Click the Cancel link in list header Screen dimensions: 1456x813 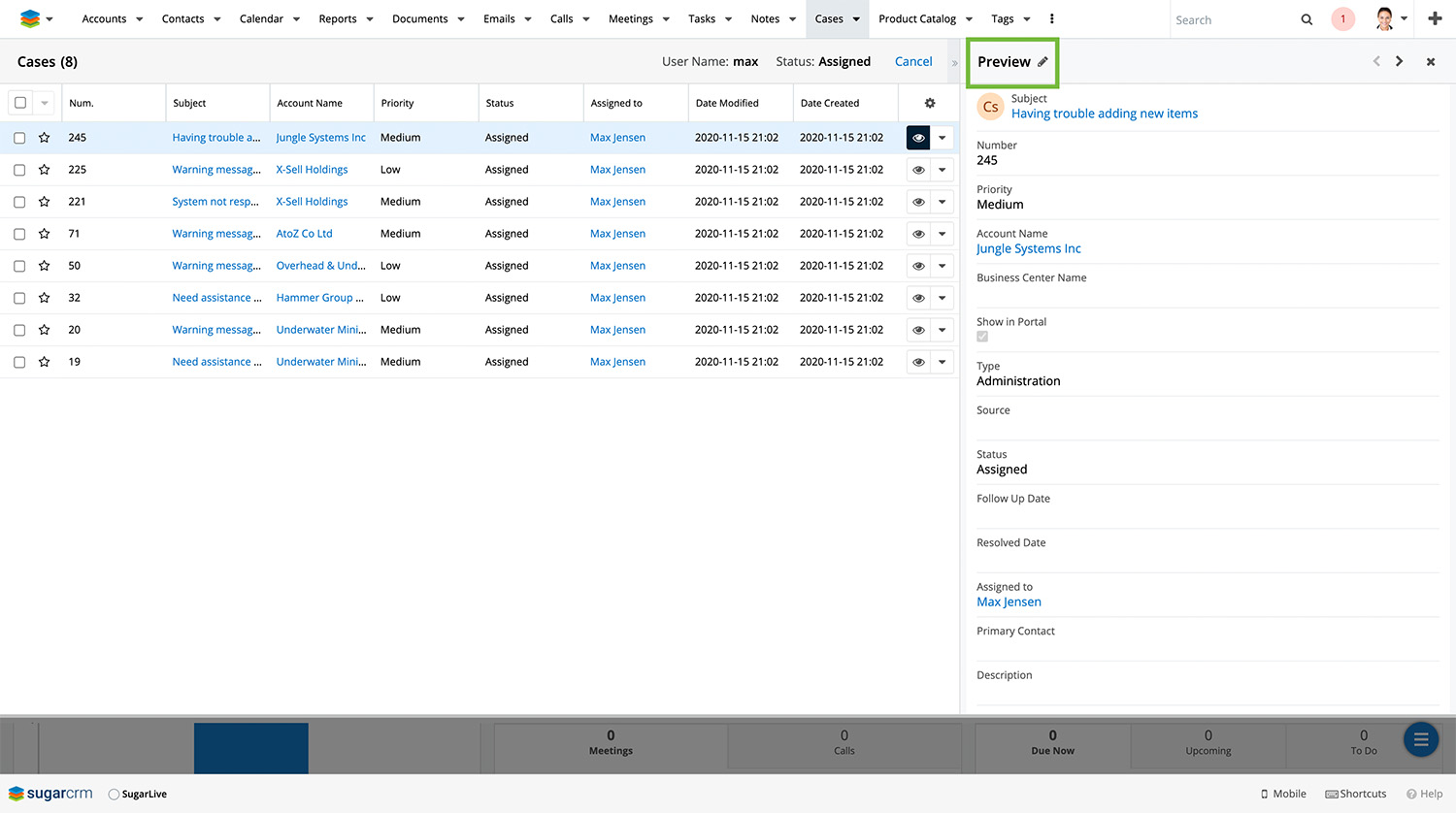pyautogui.click(x=912, y=61)
